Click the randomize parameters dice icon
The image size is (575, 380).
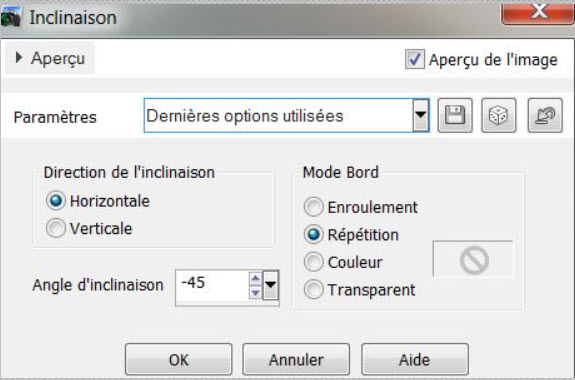point(498,115)
